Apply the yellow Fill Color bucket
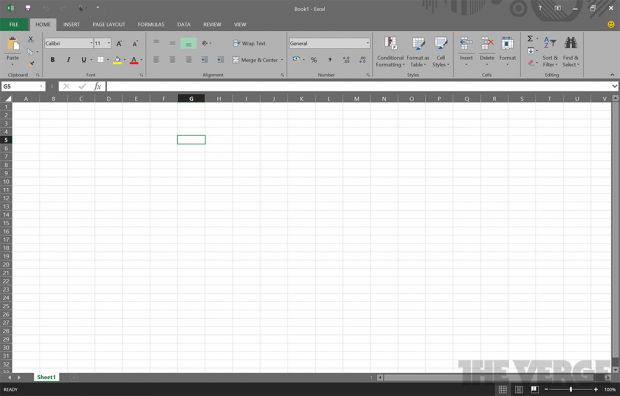This screenshot has height=396, width=620. [117, 60]
